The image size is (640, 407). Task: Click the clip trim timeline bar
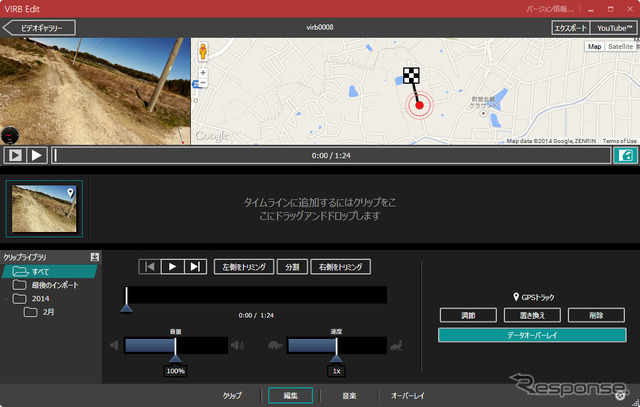pyautogui.click(x=256, y=295)
